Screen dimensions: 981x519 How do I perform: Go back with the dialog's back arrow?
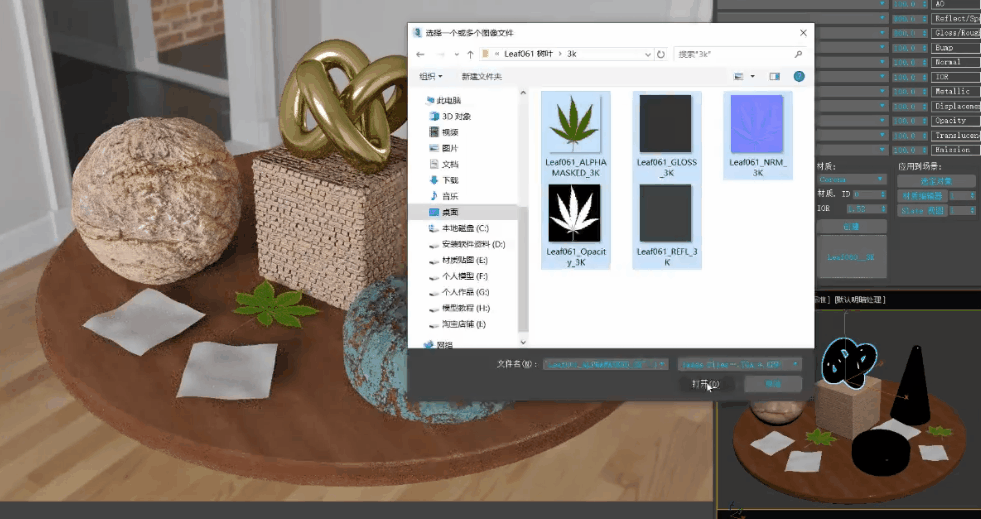click(420, 54)
